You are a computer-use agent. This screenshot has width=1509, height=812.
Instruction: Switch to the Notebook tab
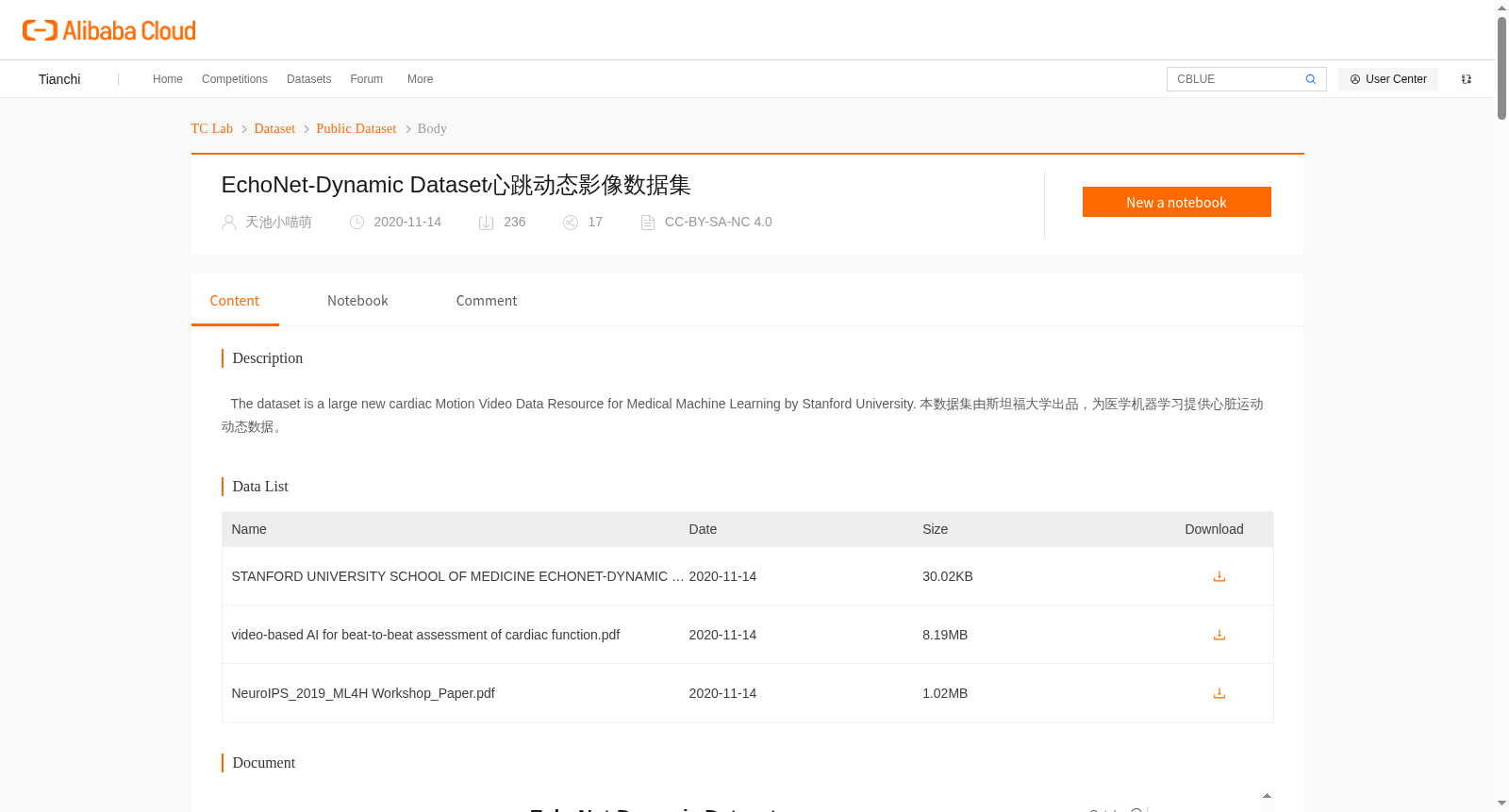(357, 301)
